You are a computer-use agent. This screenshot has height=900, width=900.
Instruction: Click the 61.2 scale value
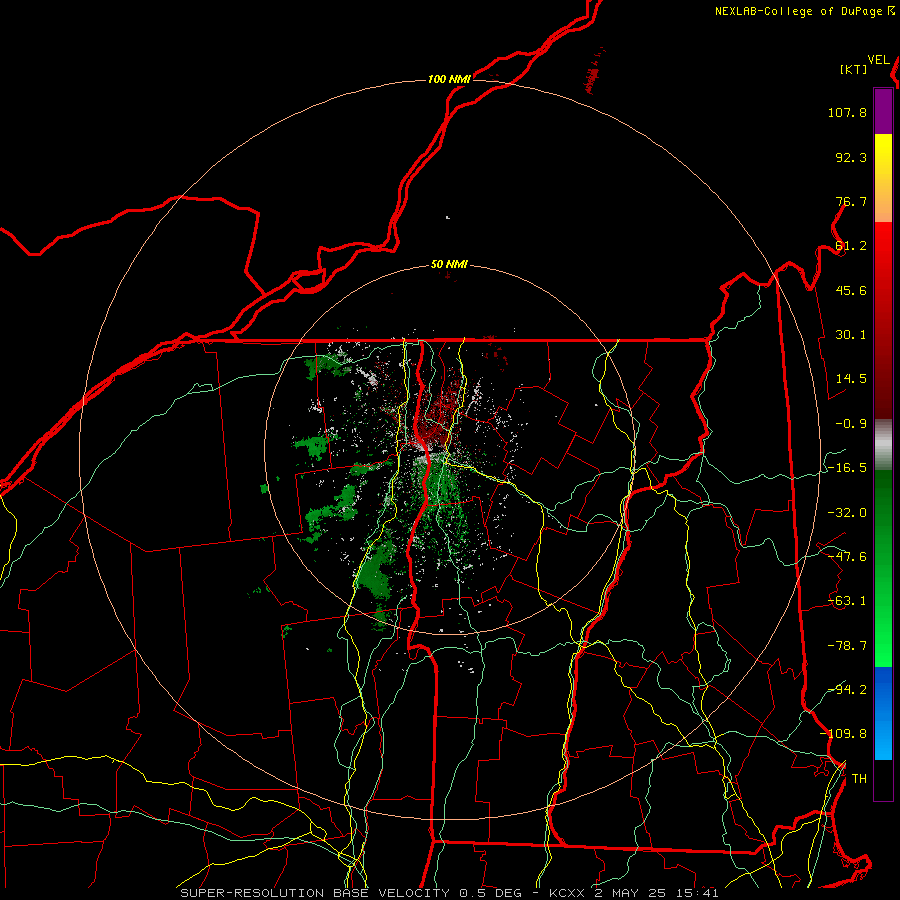[851, 246]
